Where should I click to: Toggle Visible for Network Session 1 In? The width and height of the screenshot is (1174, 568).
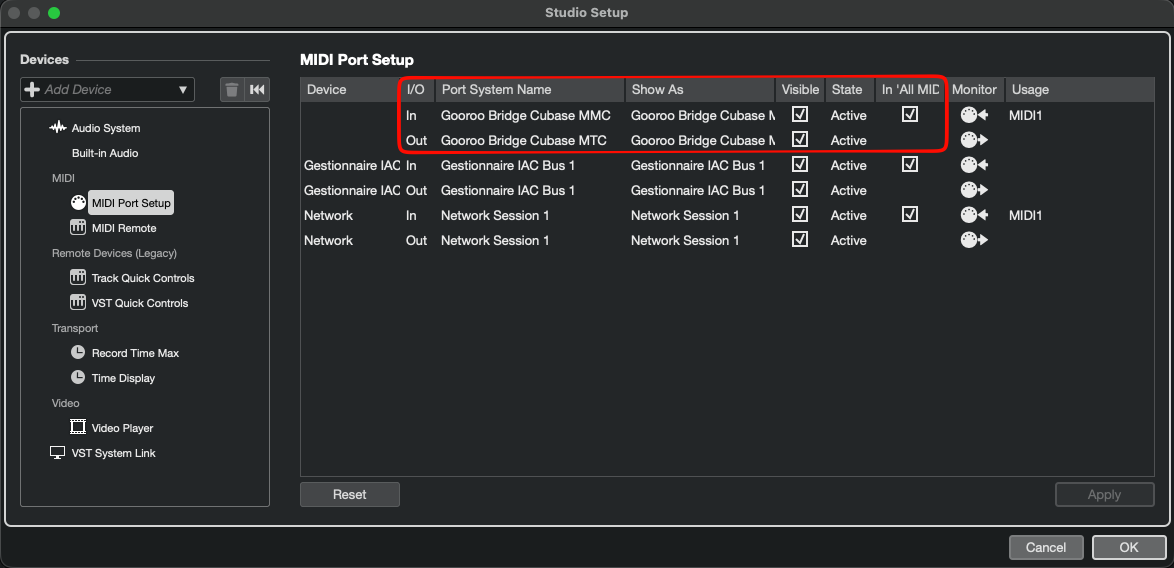(x=800, y=214)
